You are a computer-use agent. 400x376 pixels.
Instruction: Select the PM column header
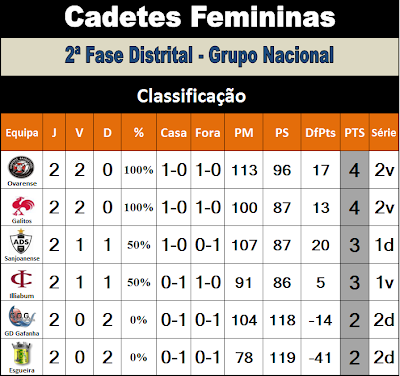(244, 133)
